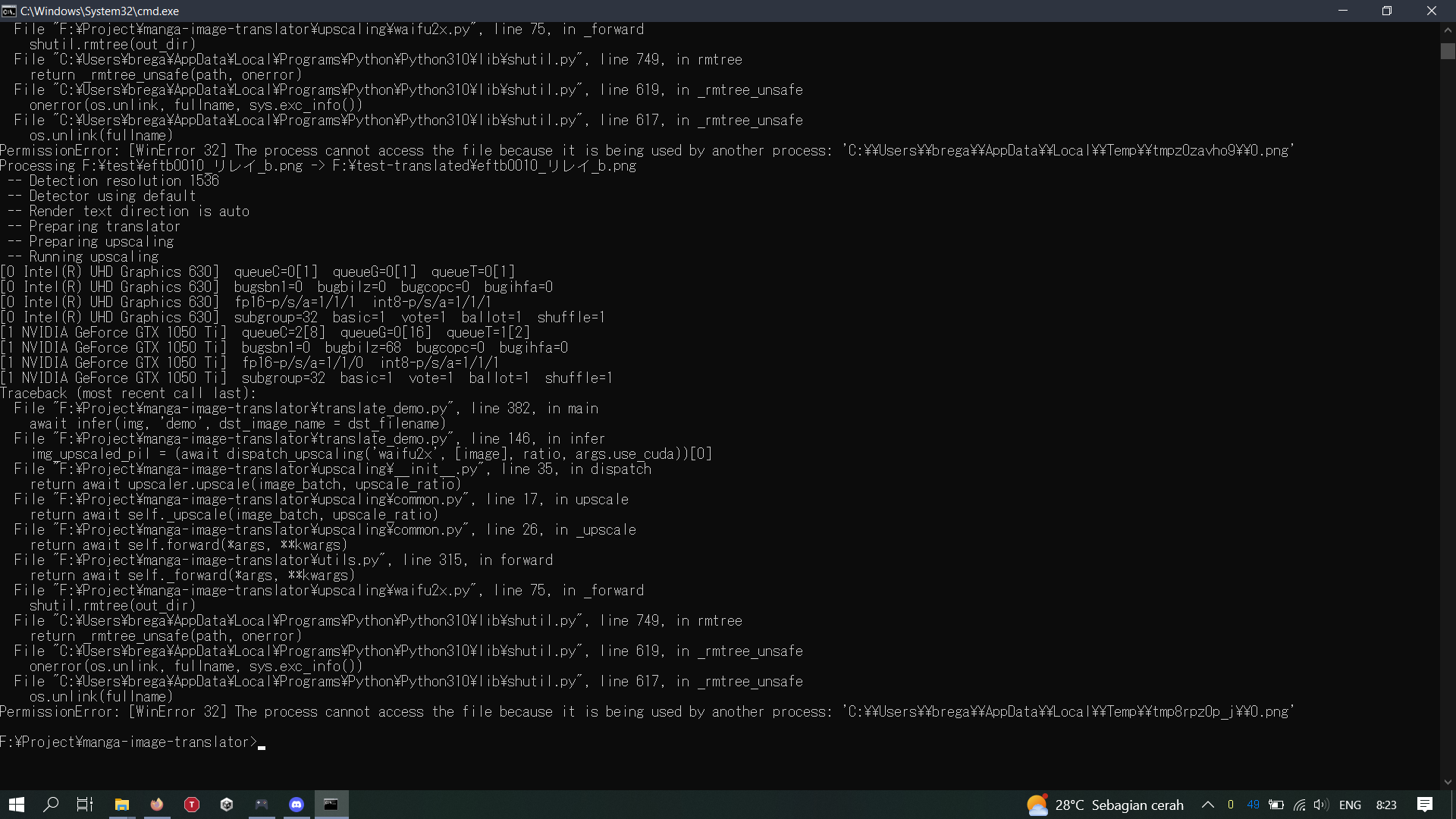Open Discord from the taskbar
1456x819 pixels.
(297, 805)
